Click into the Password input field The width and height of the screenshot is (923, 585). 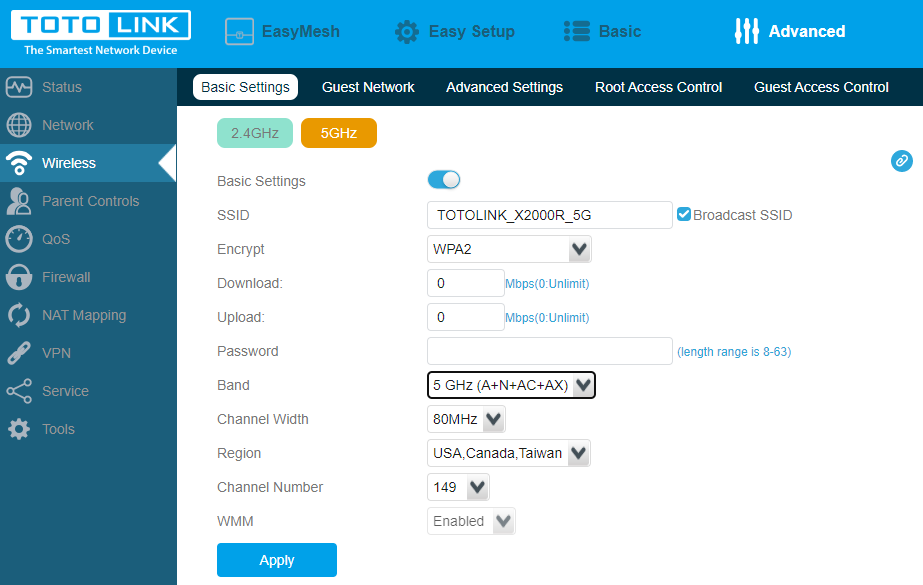pyautogui.click(x=549, y=351)
